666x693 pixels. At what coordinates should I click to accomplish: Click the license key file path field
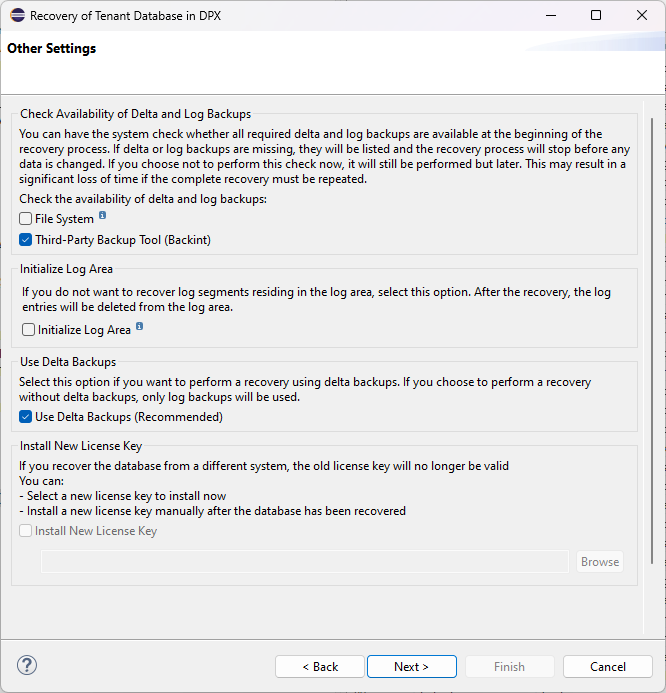pos(304,562)
